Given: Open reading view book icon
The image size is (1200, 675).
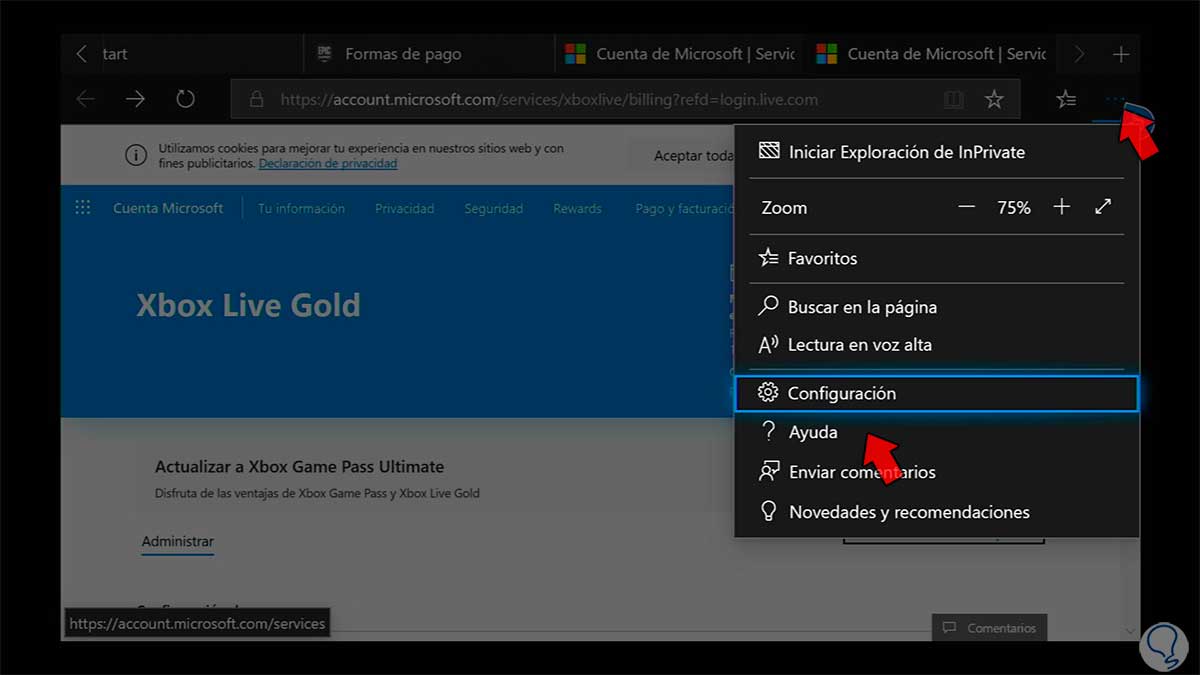Looking at the screenshot, I should pos(954,99).
